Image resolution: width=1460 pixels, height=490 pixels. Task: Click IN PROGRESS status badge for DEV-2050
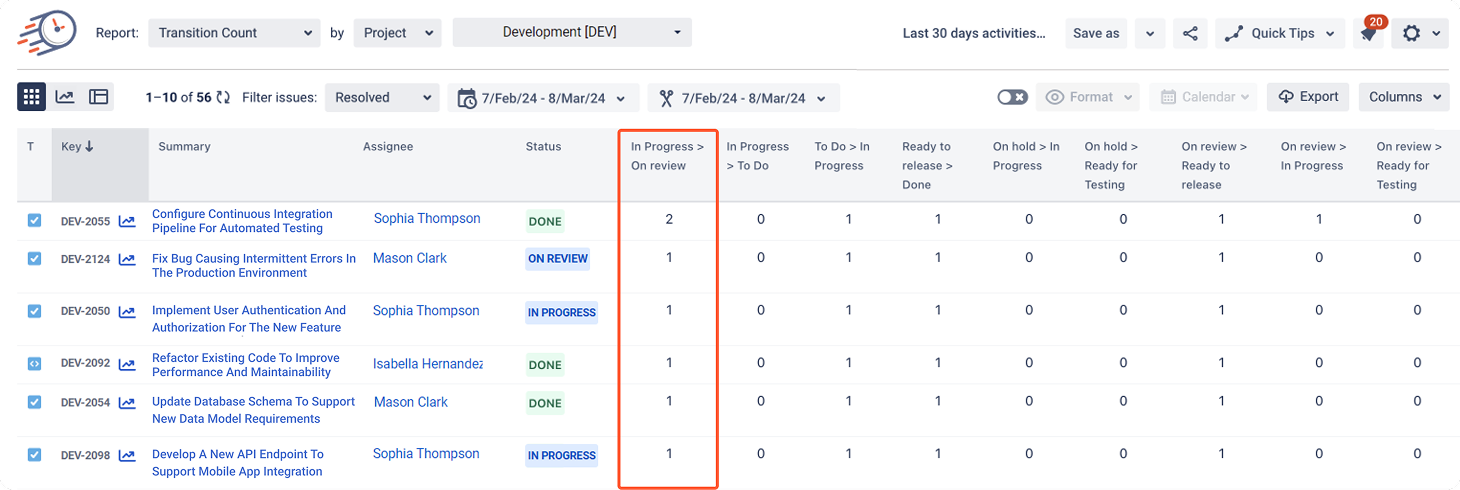562,312
